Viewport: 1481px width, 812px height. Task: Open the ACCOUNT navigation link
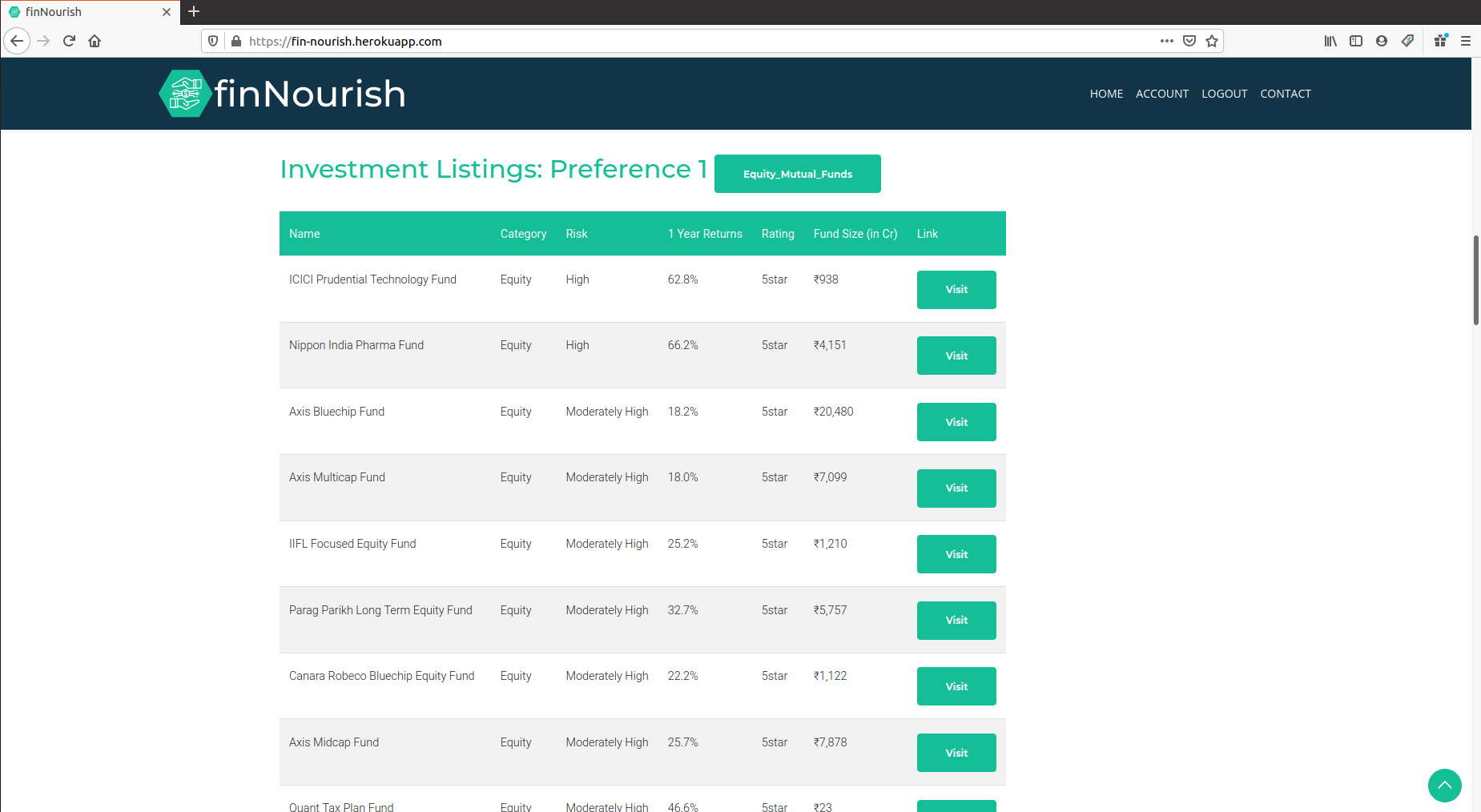click(x=1162, y=94)
